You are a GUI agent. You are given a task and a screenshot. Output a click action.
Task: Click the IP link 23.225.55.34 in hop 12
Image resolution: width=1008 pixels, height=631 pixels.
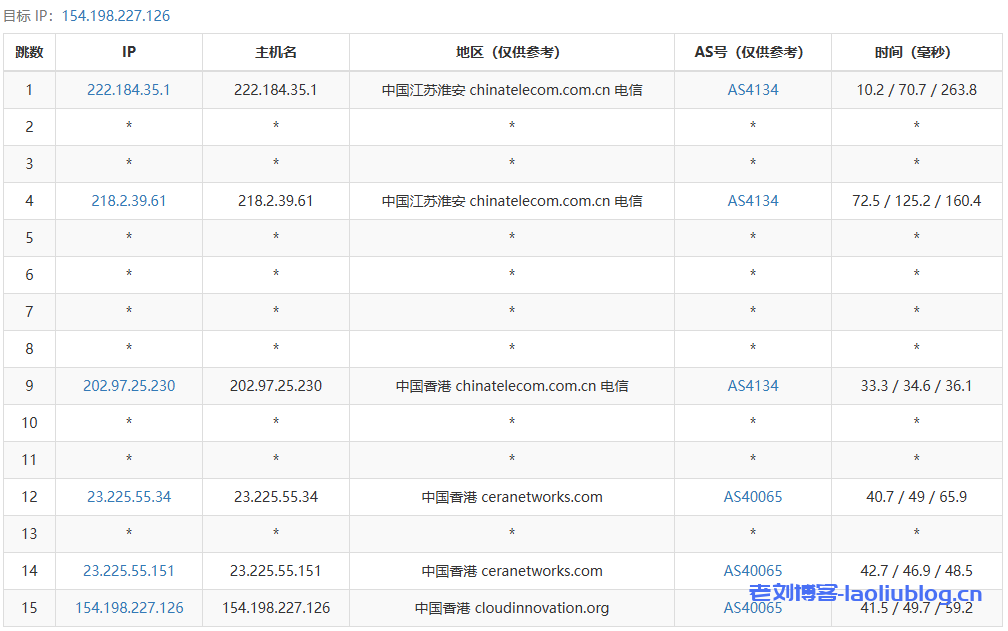(129, 497)
